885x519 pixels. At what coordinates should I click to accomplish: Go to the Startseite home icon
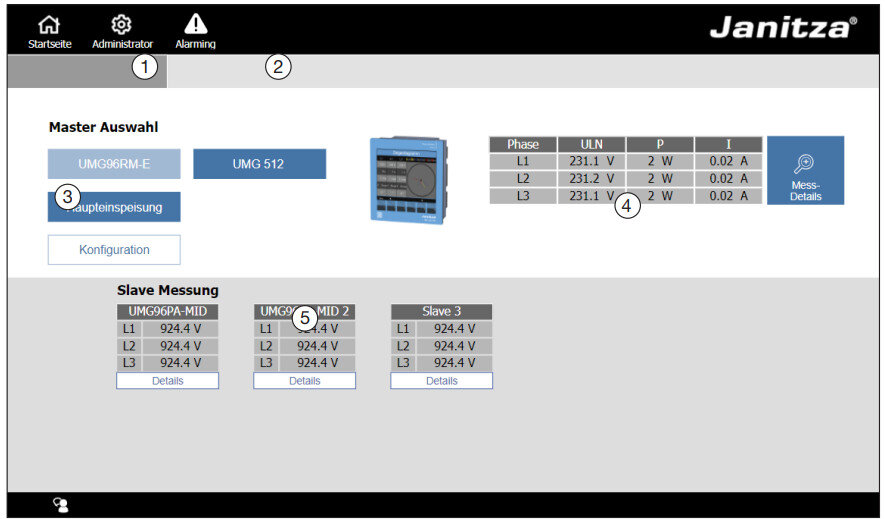point(49,26)
